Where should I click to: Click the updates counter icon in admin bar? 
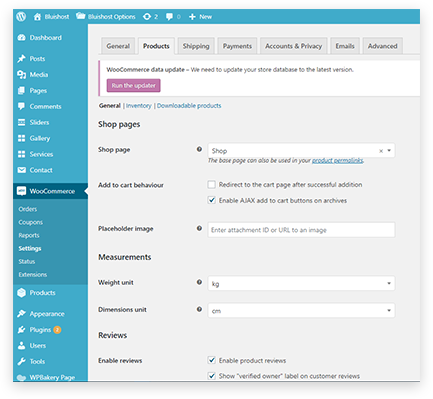[147, 17]
